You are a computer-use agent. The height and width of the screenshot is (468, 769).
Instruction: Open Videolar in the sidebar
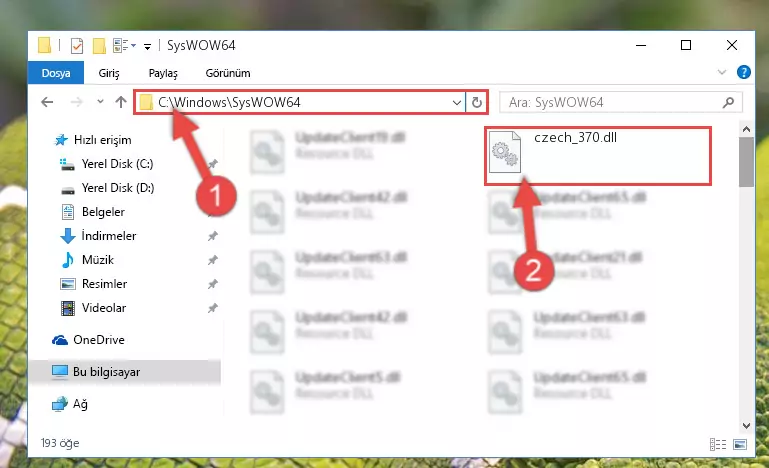(103, 308)
